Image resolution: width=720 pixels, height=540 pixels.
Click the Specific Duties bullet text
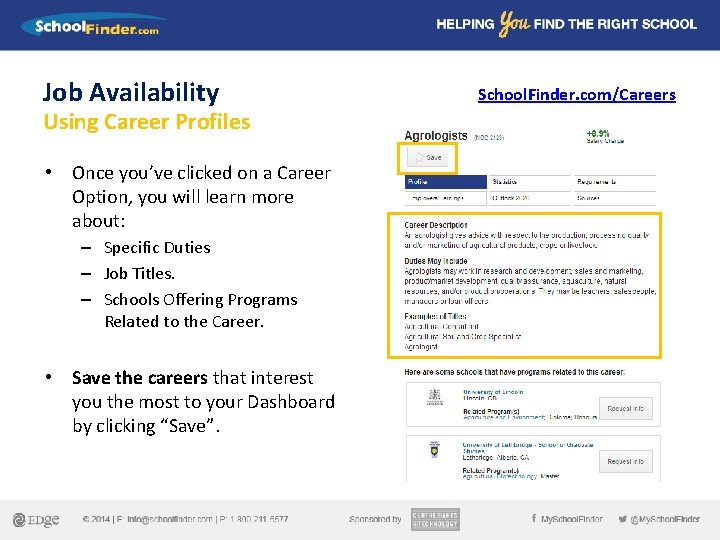point(157,248)
